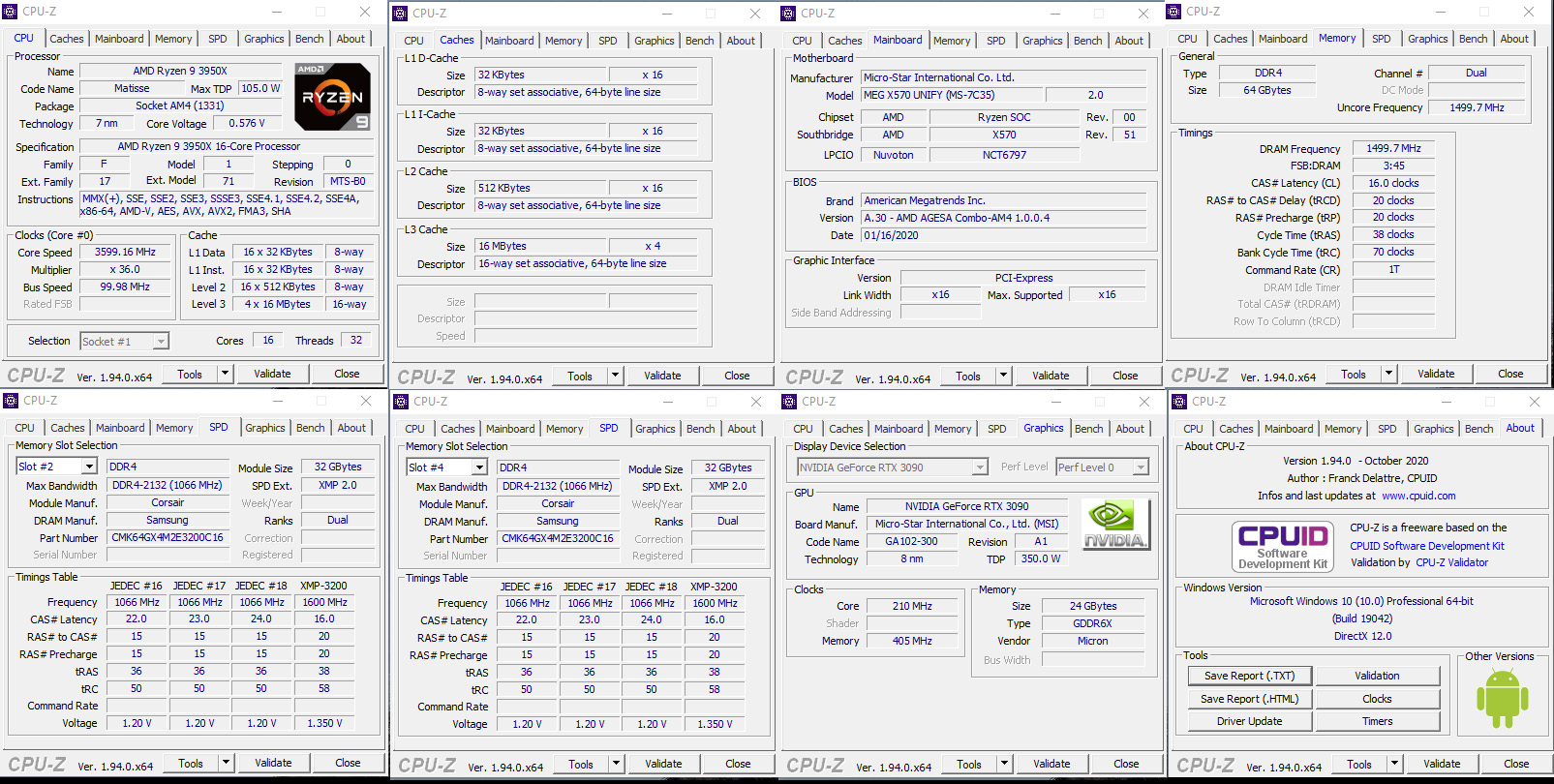
Task: Click the CAS# Latency 16.0 clocks value
Action: click(x=1393, y=183)
